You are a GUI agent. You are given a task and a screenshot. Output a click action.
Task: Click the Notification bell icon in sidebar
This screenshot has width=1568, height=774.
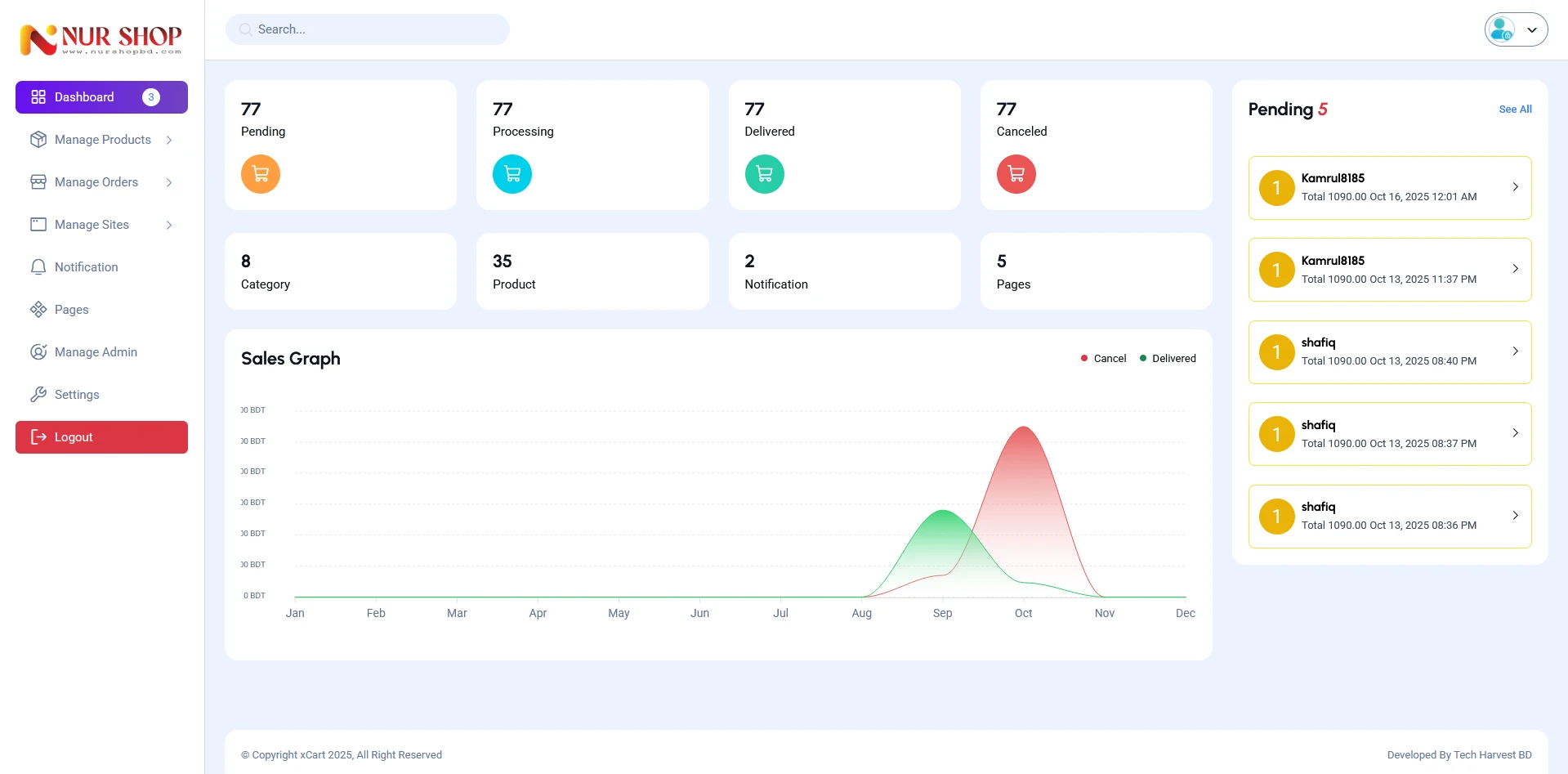(x=38, y=267)
